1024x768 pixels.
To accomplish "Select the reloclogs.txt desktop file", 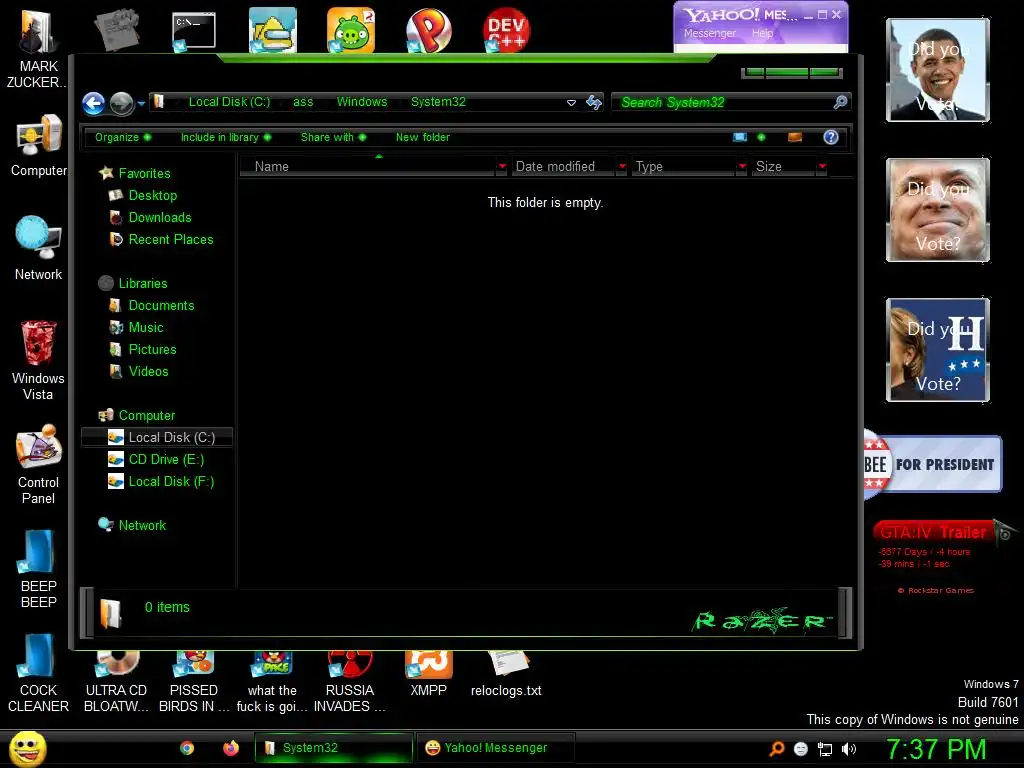I will (x=506, y=675).
